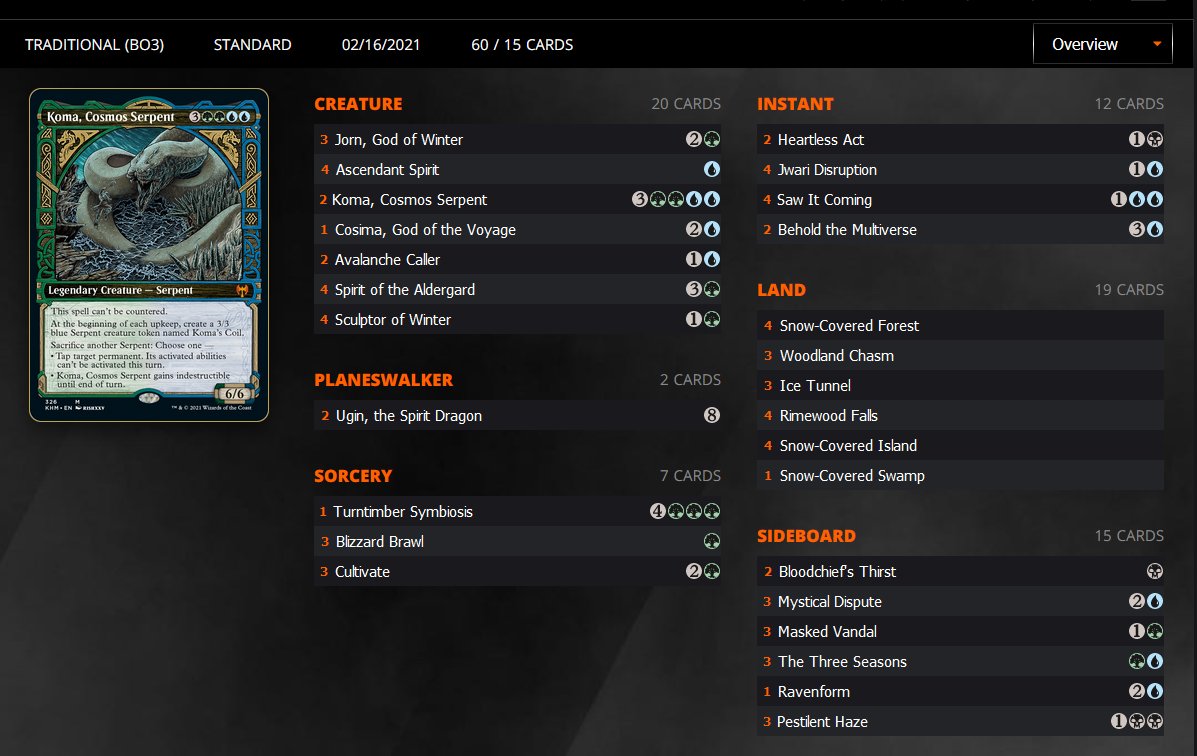This screenshot has height=756, width=1197.
Task: Open the Overview dropdown
Action: tap(1102, 44)
